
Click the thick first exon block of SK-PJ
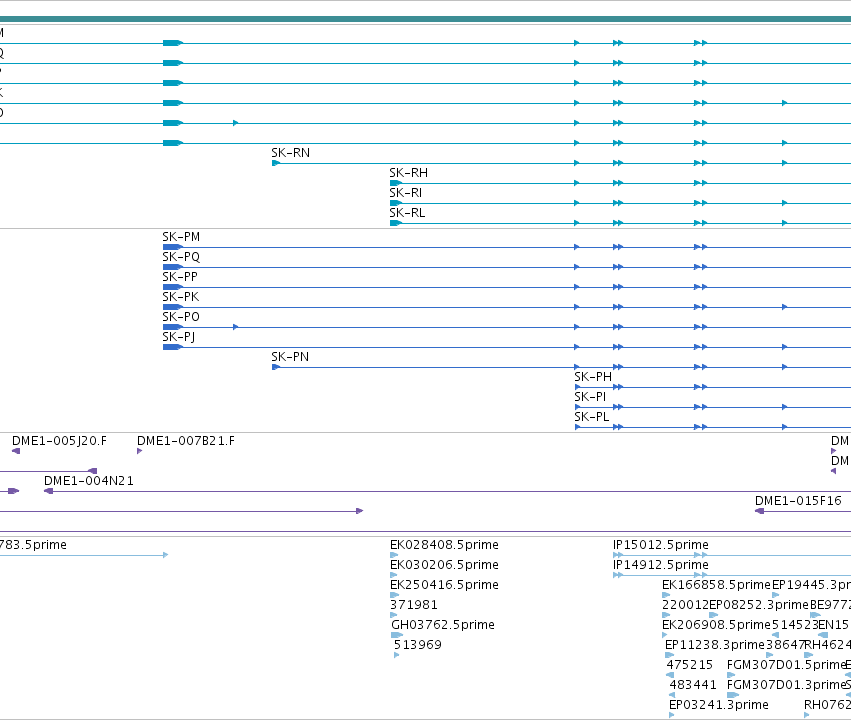point(173,347)
